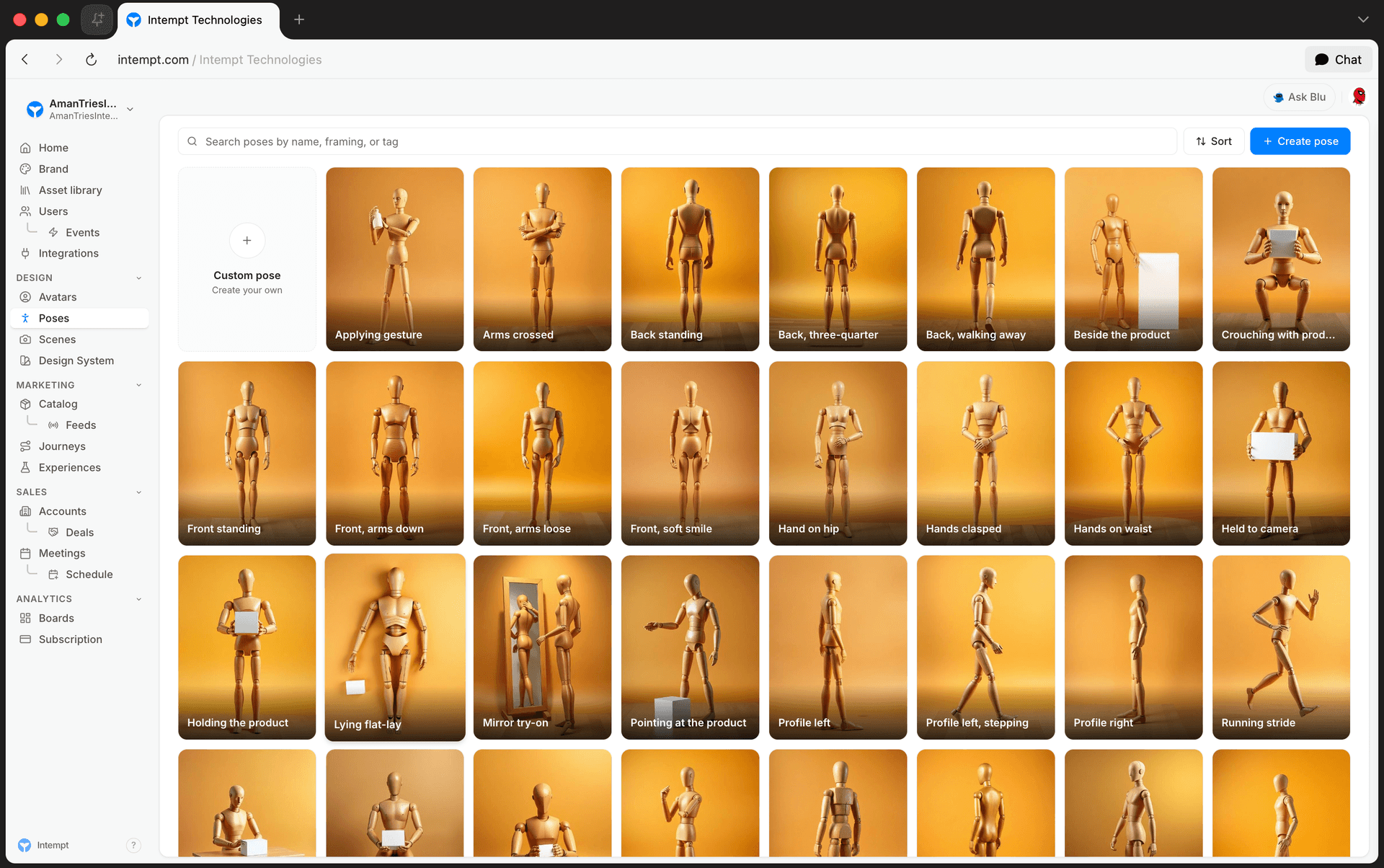Screen dimensions: 1384x868
Task: Open the user profile avatar
Action: pos(1359,97)
